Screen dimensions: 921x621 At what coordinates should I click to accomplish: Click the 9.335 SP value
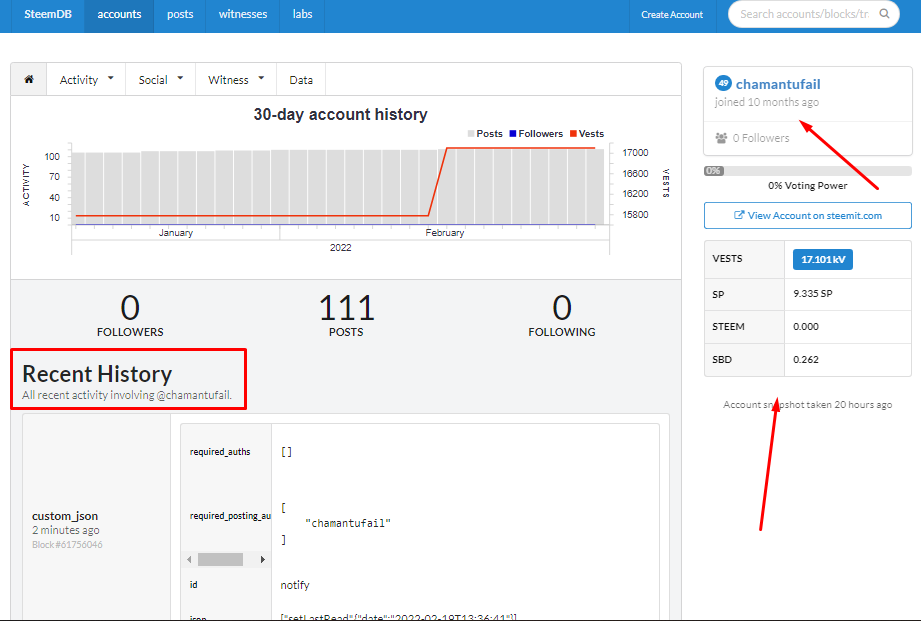[x=812, y=294]
